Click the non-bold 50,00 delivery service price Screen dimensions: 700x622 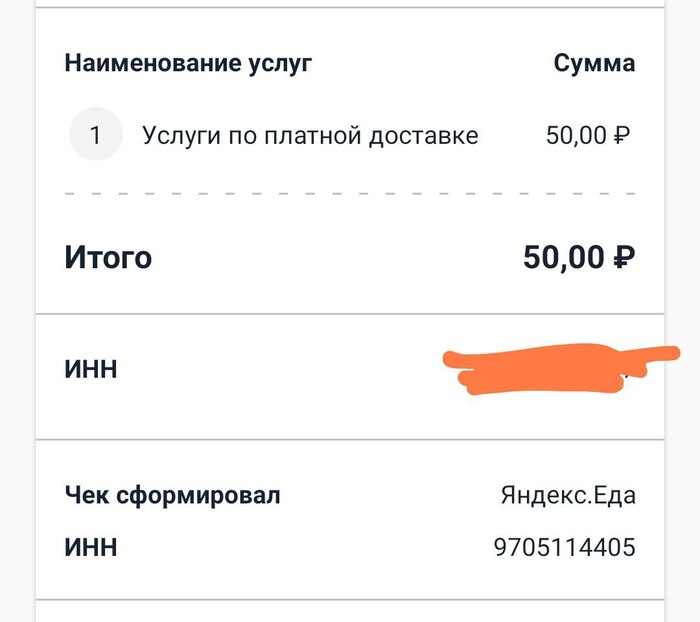(576, 136)
